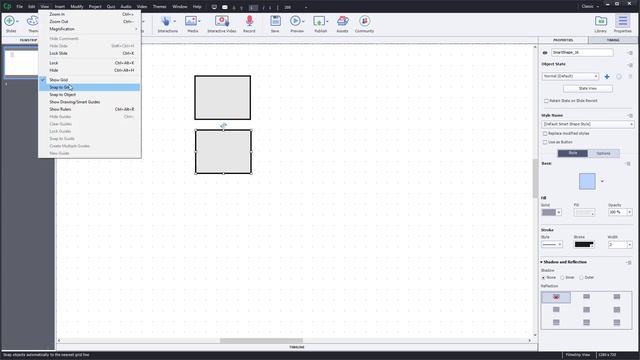Open the Library panel icon
The height and width of the screenshot is (360, 640).
[x=600, y=21]
